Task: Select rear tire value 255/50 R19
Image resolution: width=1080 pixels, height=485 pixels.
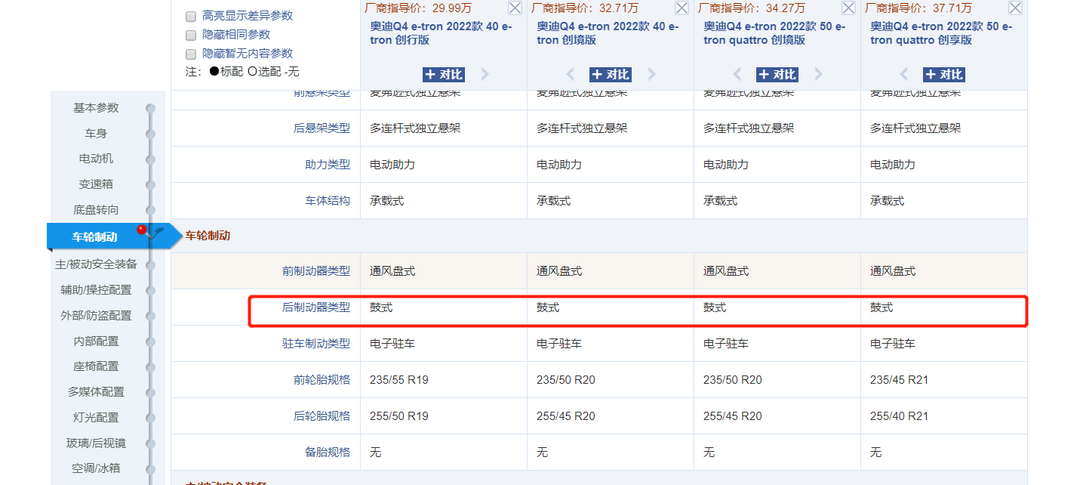Action: pyautogui.click(x=399, y=416)
